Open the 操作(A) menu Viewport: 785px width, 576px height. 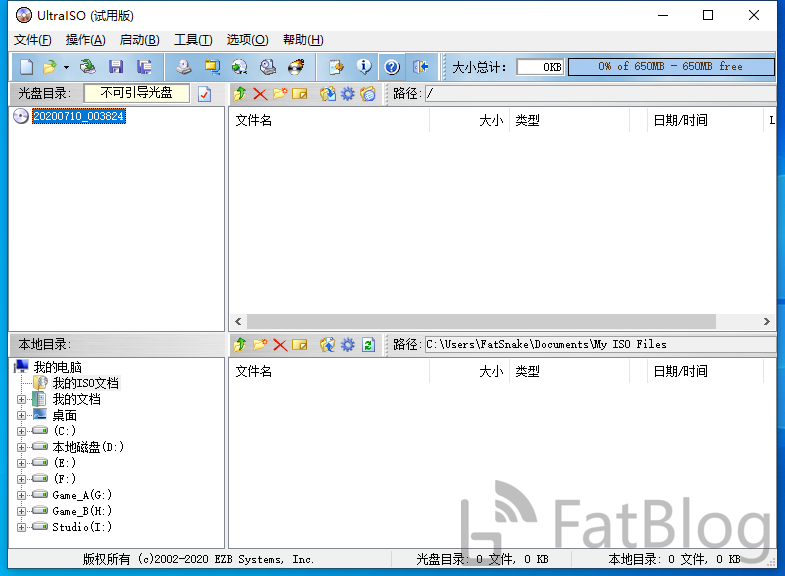coord(86,40)
